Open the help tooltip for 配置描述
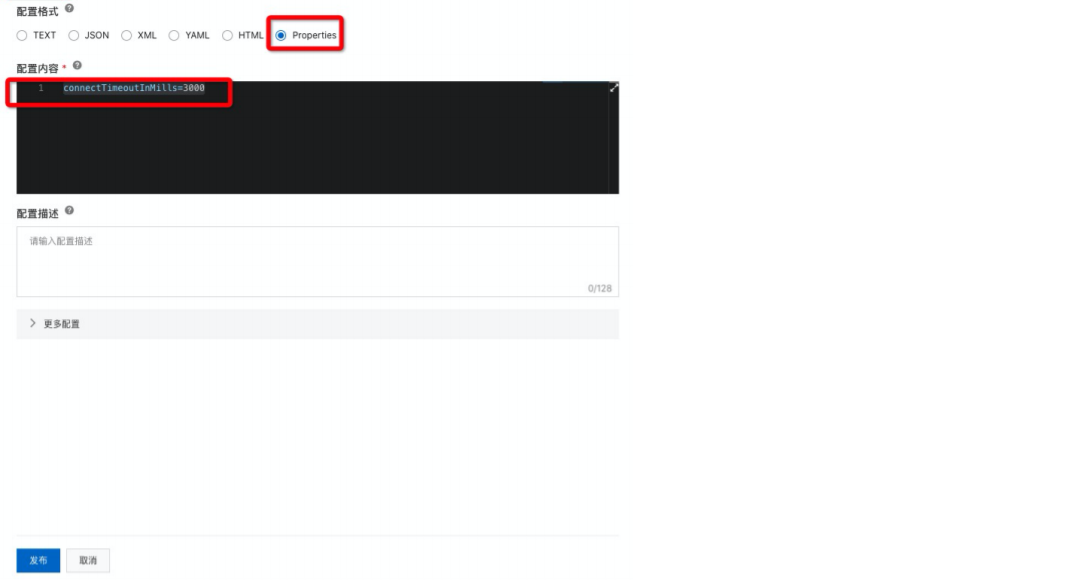The image size is (1071, 586). point(69,211)
